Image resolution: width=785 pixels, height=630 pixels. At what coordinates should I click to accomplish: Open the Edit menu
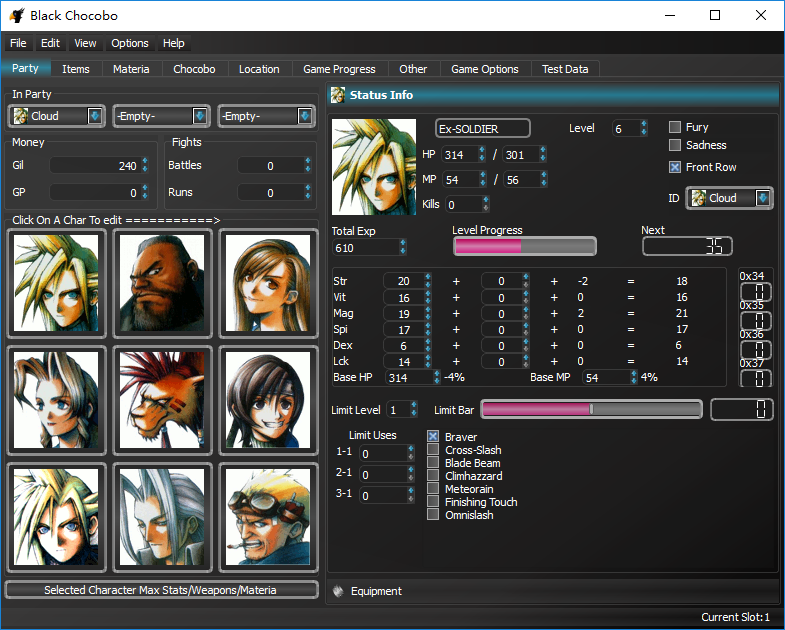click(x=50, y=43)
